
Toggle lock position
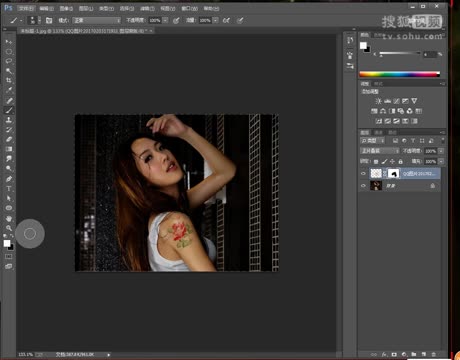click(392, 161)
